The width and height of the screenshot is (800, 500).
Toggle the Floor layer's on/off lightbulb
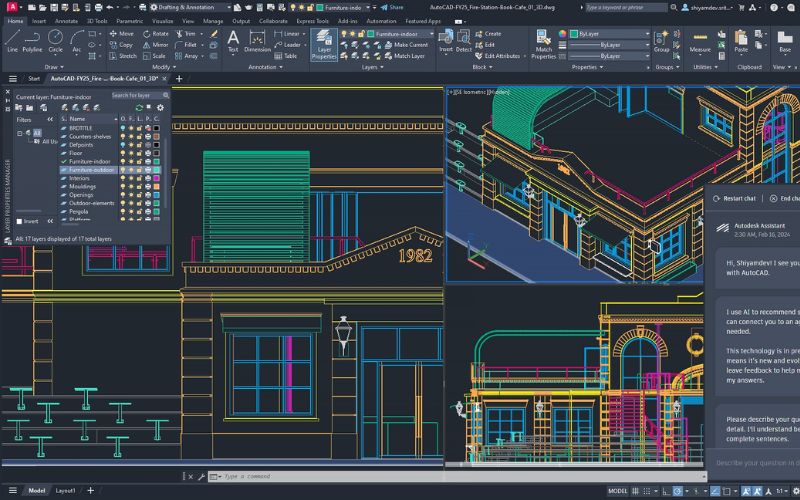tap(123, 151)
